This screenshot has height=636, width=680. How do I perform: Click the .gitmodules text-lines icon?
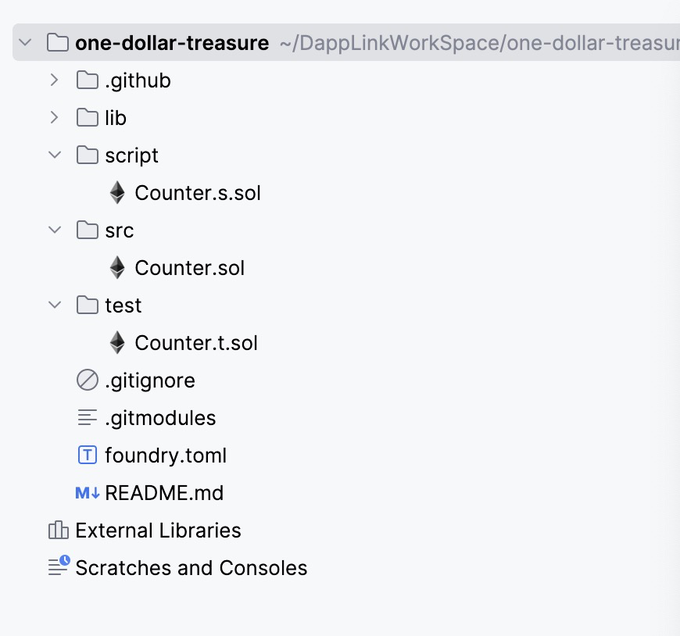tap(87, 417)
